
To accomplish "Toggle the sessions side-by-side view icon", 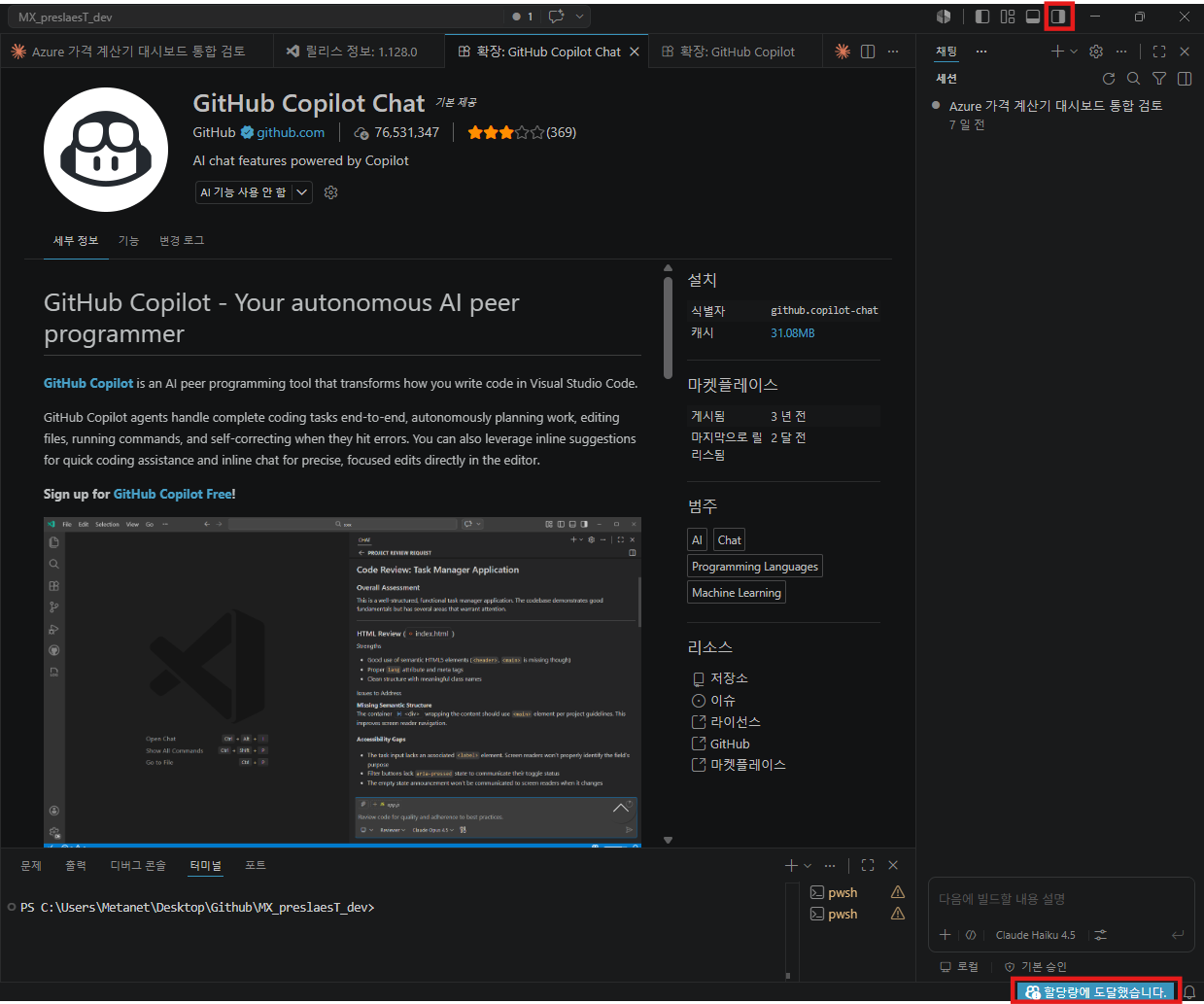I will [1185, 79].
